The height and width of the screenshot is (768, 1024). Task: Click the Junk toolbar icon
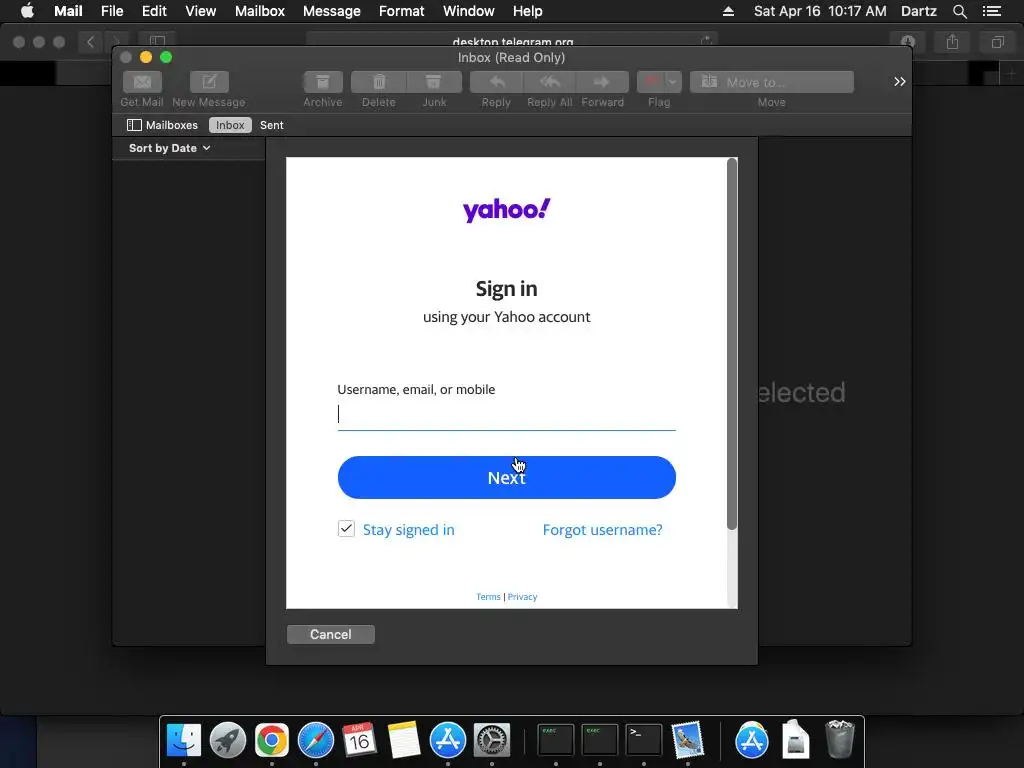click(434, 82)
